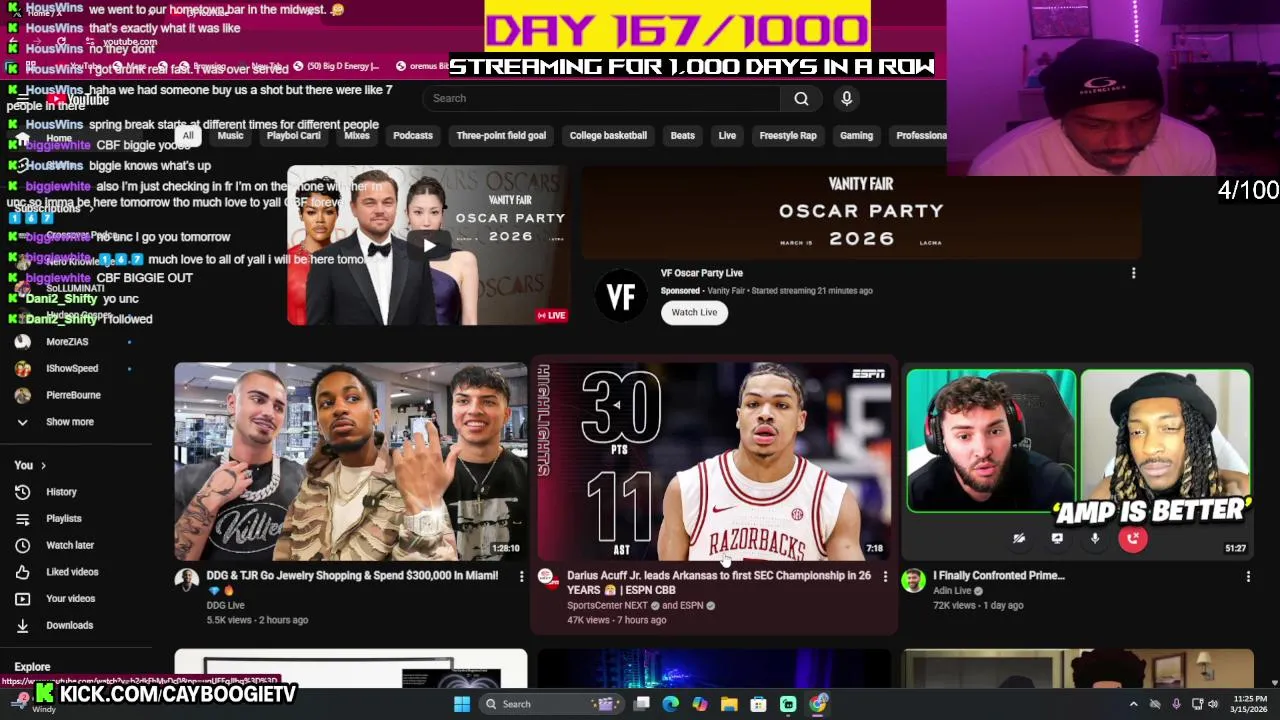Show hidden system tray icons

click(1133, 704)
